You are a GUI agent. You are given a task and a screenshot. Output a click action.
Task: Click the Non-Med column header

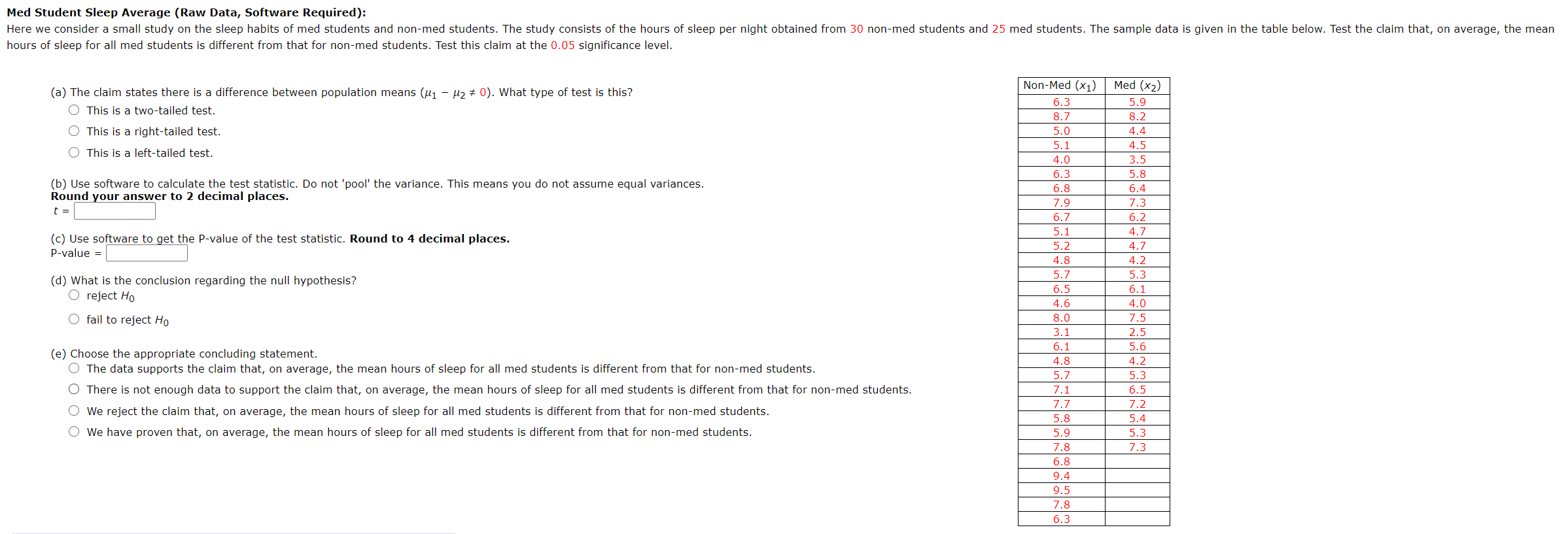coord(1060,85)
